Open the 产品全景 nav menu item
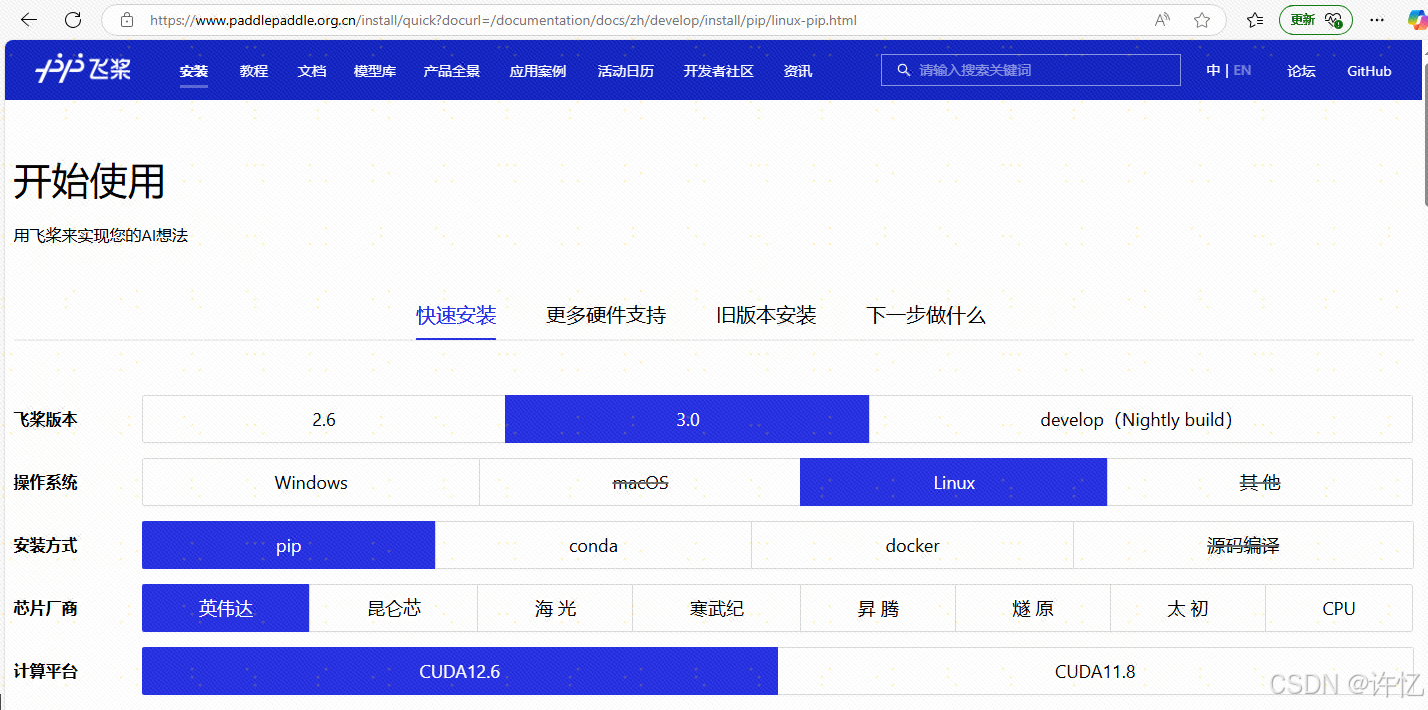This screenshot has width=1428, height=710. coord(452,71)
